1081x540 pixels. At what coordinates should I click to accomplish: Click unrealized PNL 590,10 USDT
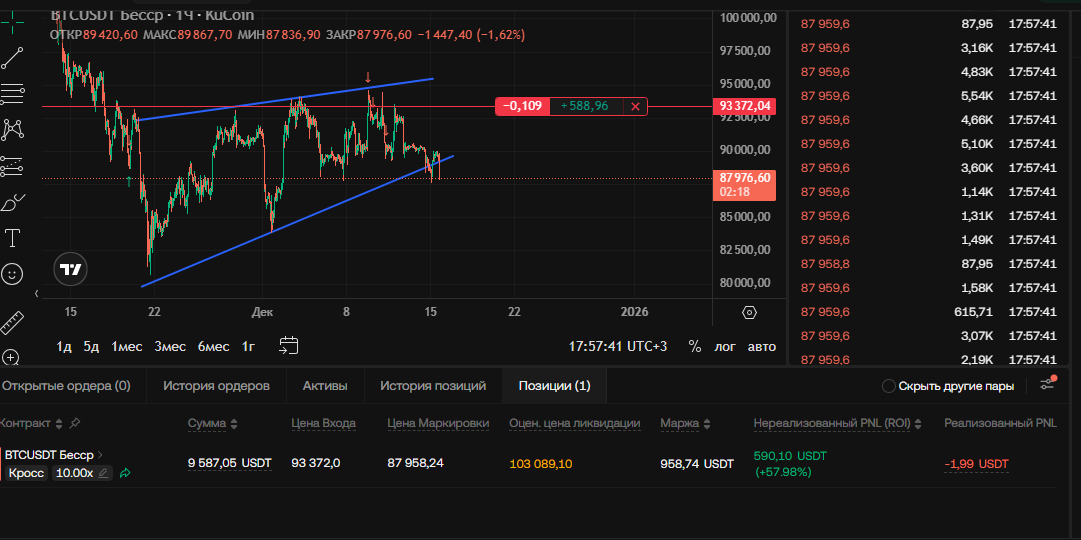coord(791,456)
